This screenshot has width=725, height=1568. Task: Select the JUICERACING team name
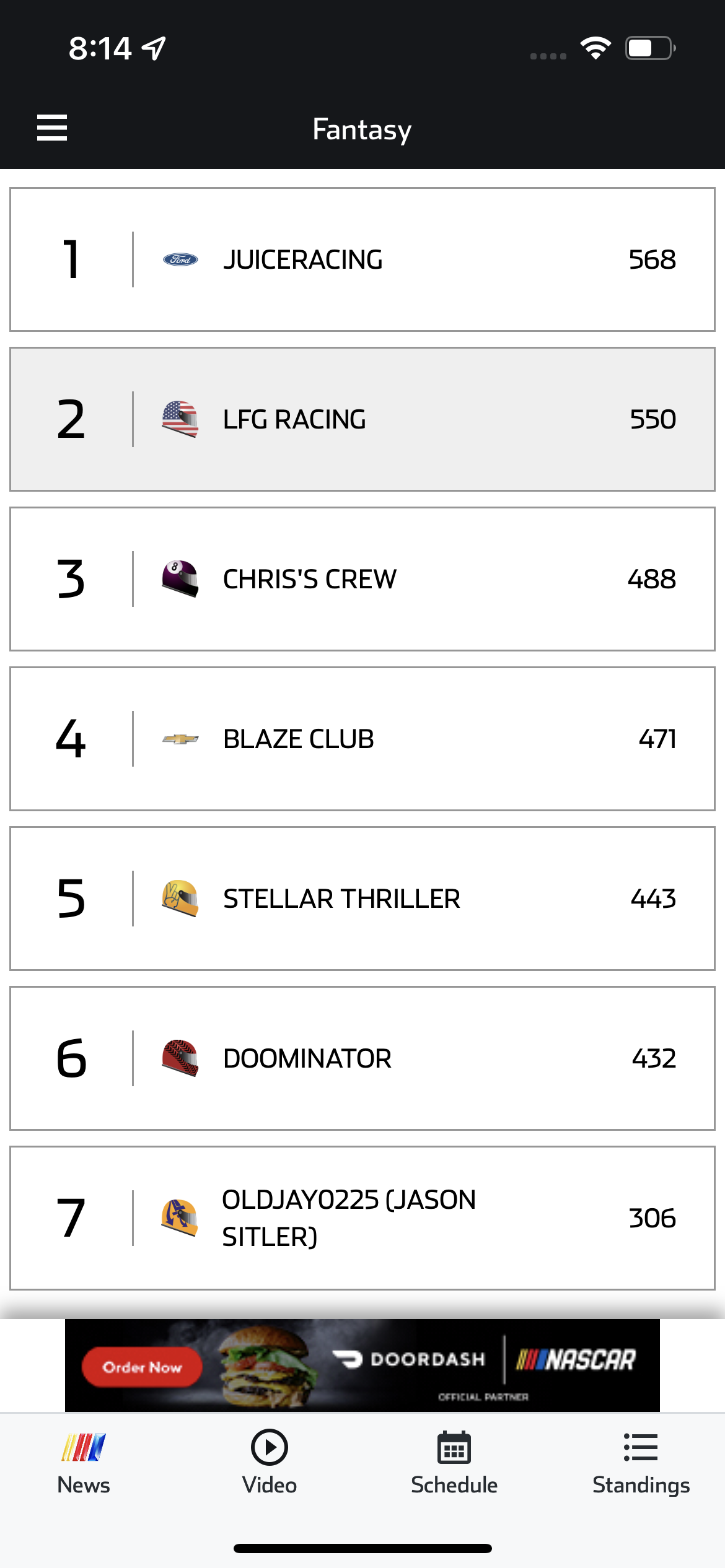[x=303, y=259]
